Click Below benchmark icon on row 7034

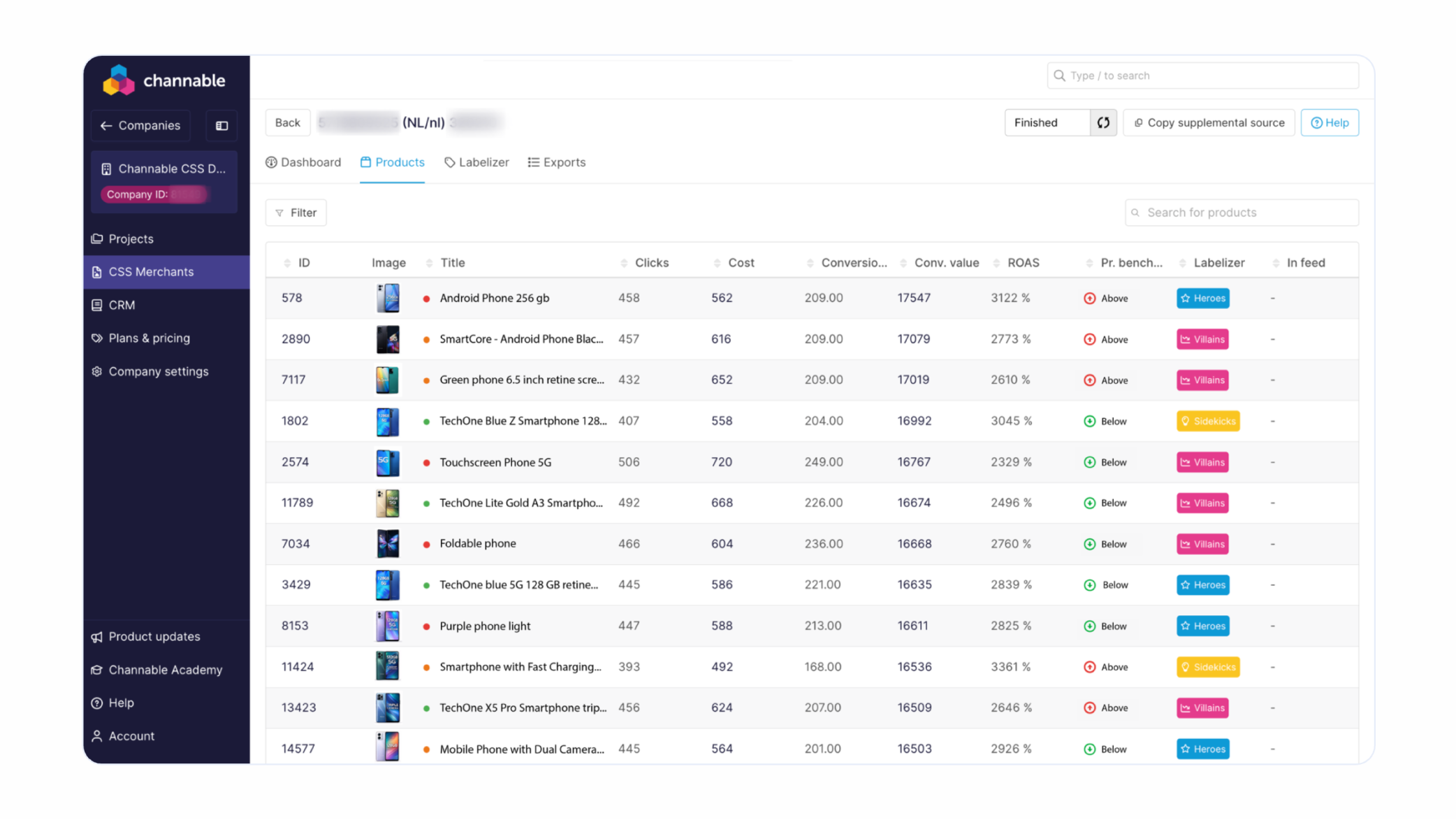1089,544
